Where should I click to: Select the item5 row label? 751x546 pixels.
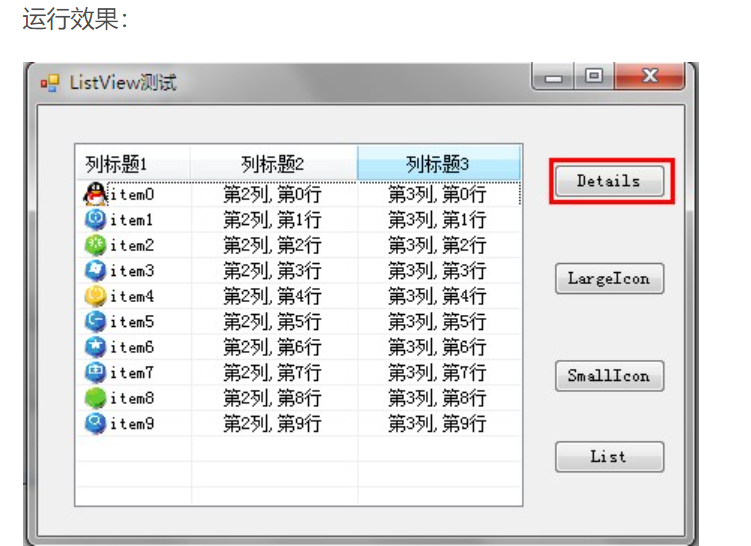(132, 321)
